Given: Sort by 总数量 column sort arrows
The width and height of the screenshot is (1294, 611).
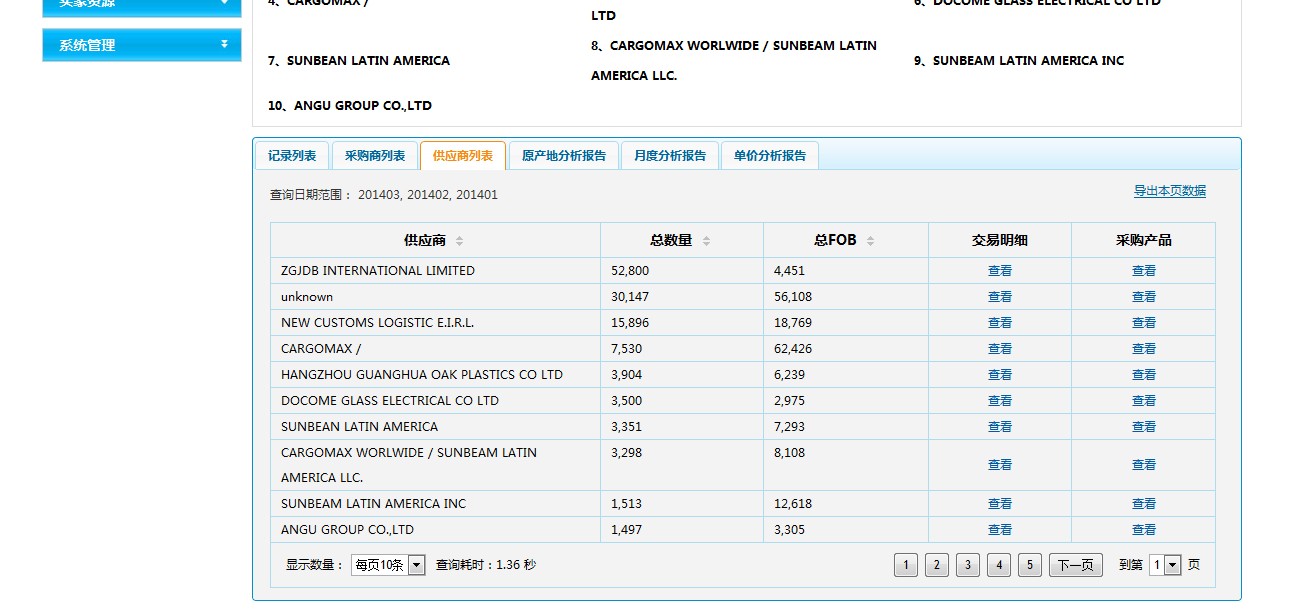Looking at the screenshot, I should pyautogui.click(x=706, y=241).
